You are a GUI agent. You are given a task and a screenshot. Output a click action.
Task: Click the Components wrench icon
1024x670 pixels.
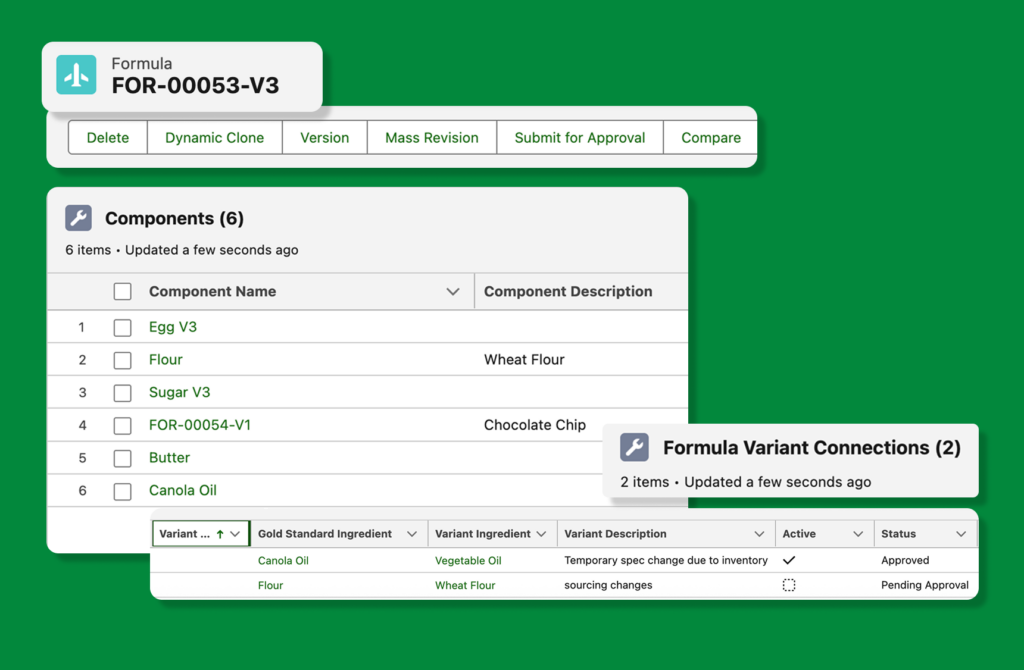click(x=78, y=218)
